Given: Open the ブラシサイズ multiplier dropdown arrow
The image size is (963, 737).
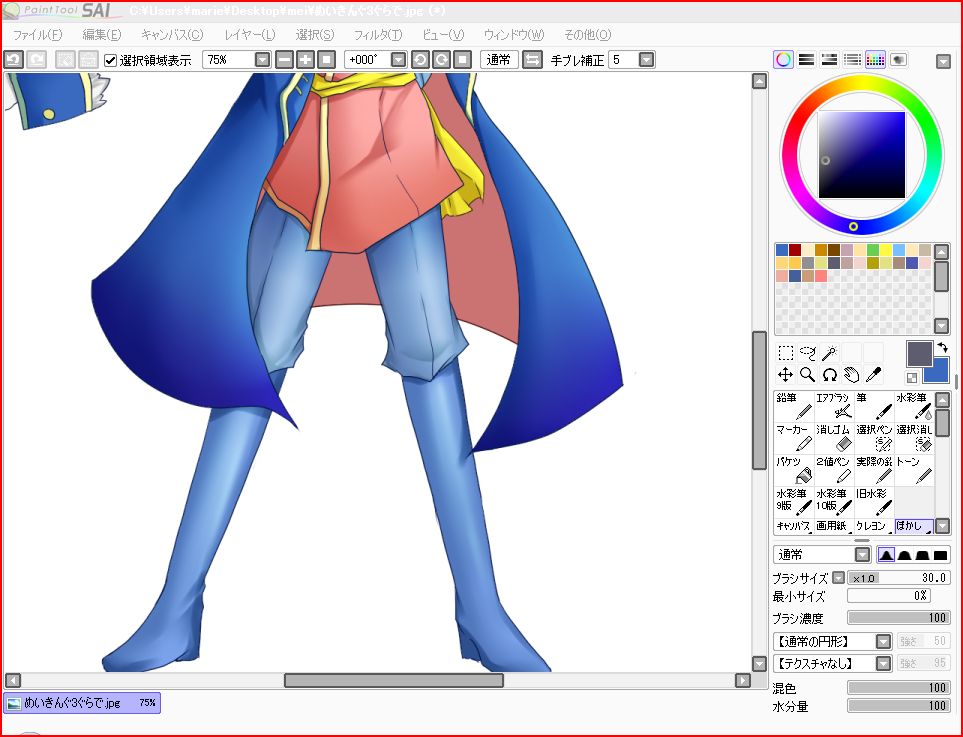Looking at the screenshot, I should pos(838,578).
